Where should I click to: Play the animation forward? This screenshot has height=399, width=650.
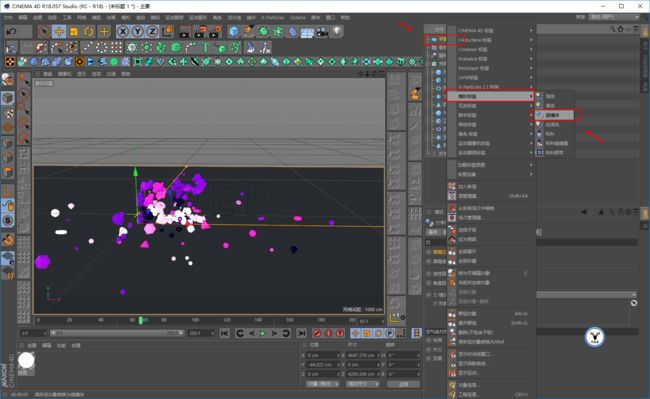(x=262, y=333)
